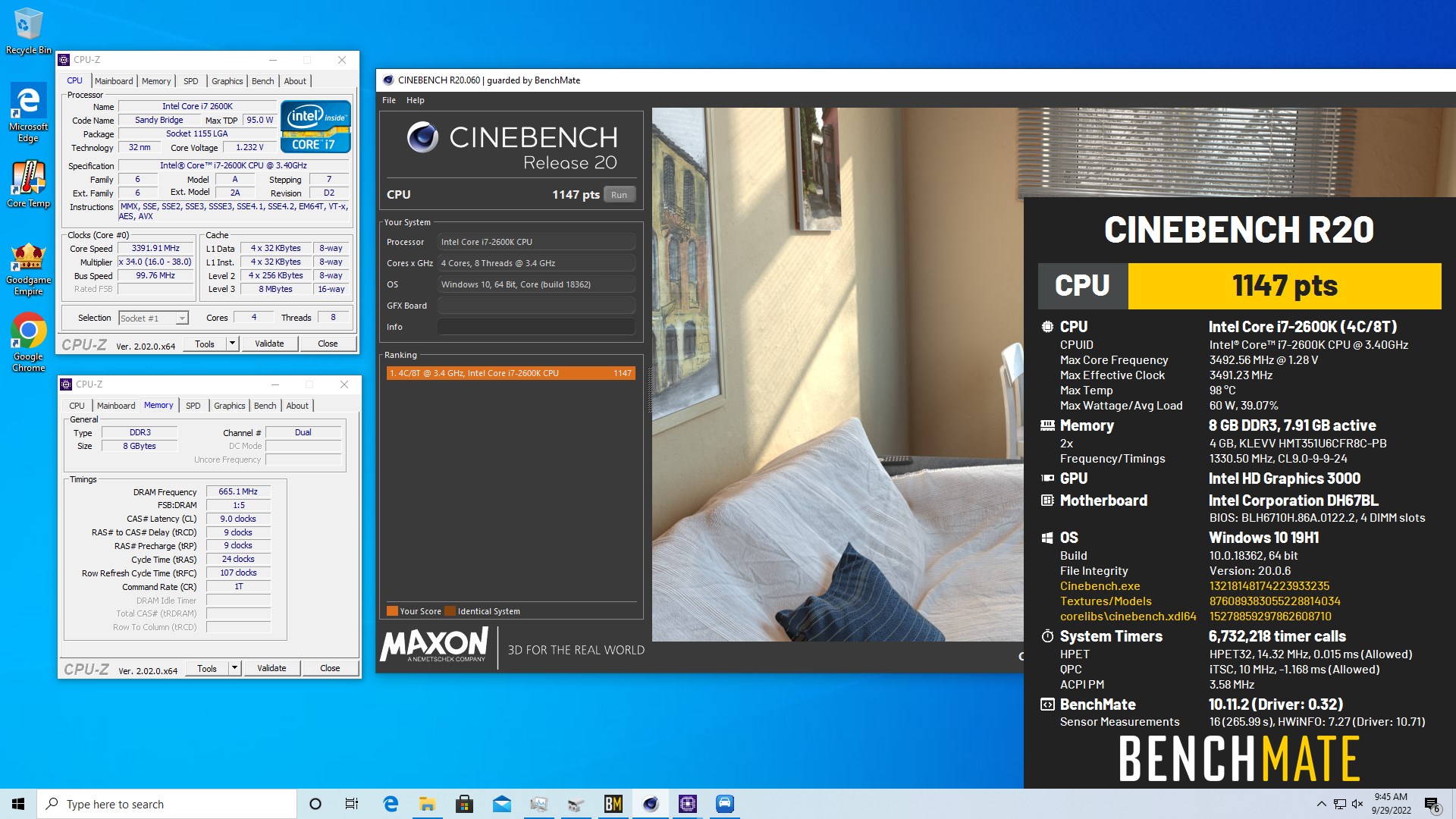Open network status tray icon
The image size is (1456, 819).
pyautogui.click(x=1340, y=804)
